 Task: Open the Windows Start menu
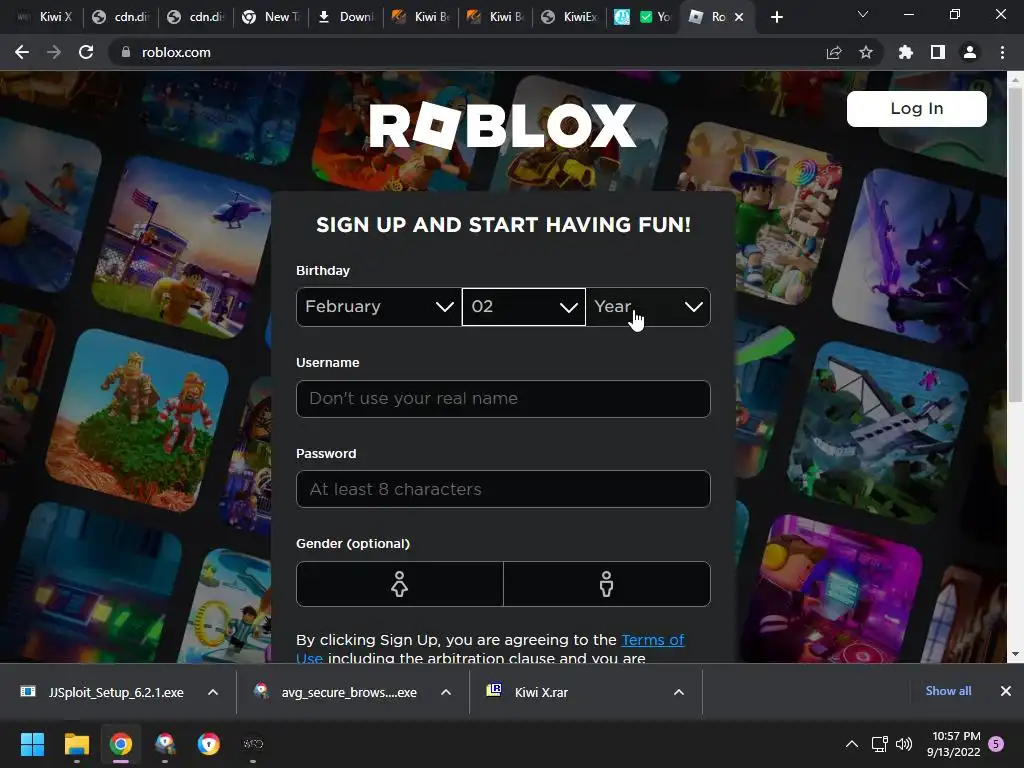(x=32, y=744)
